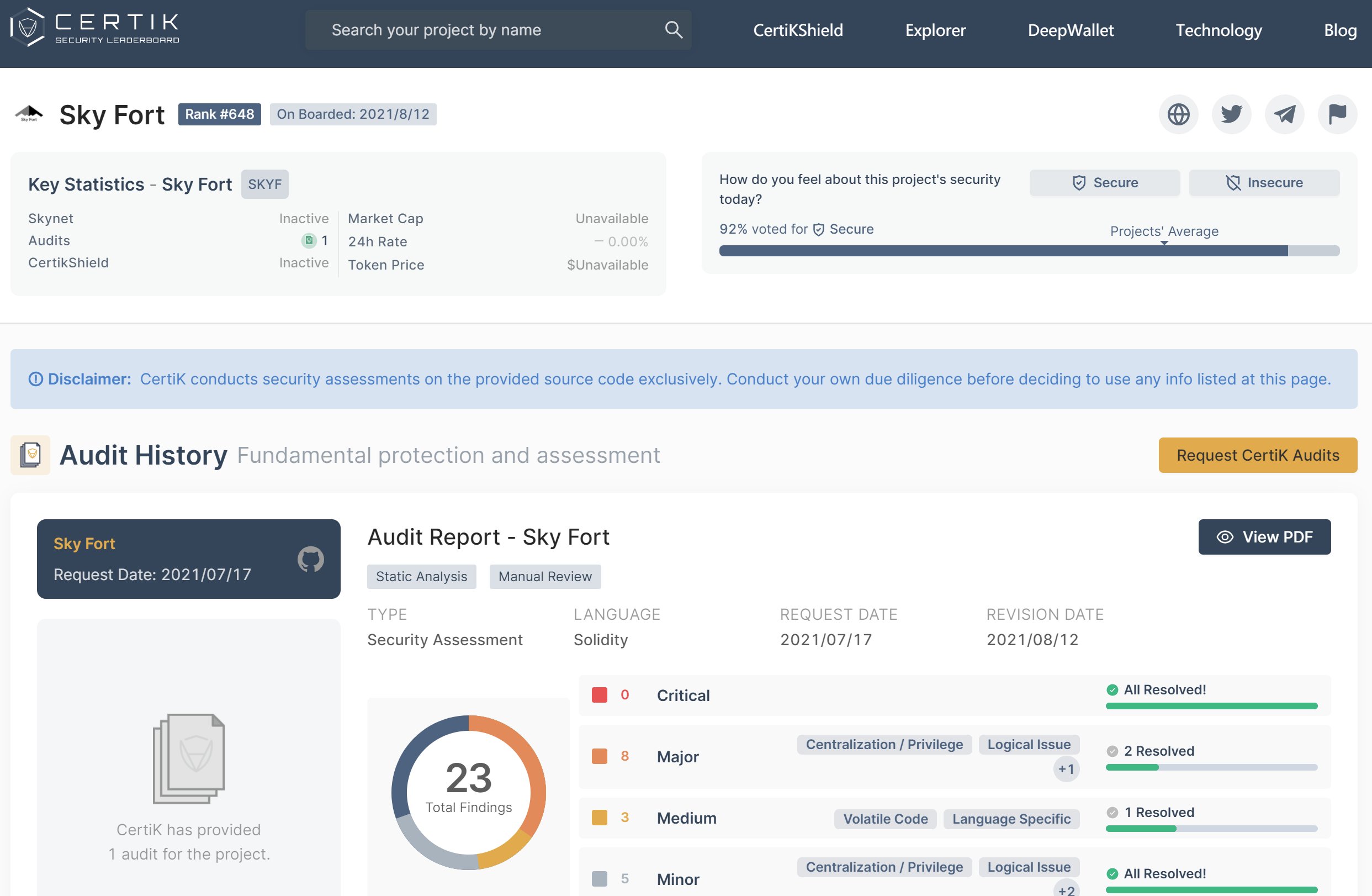
Task: Open the GitHub icon on Sky Fort card
Action: (311, 559)
